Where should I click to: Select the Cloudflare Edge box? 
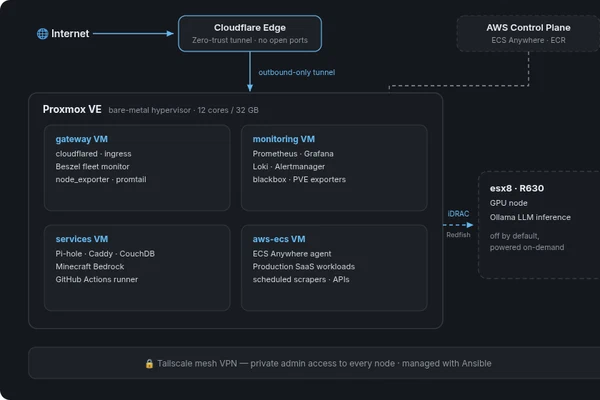pos(250,34)
